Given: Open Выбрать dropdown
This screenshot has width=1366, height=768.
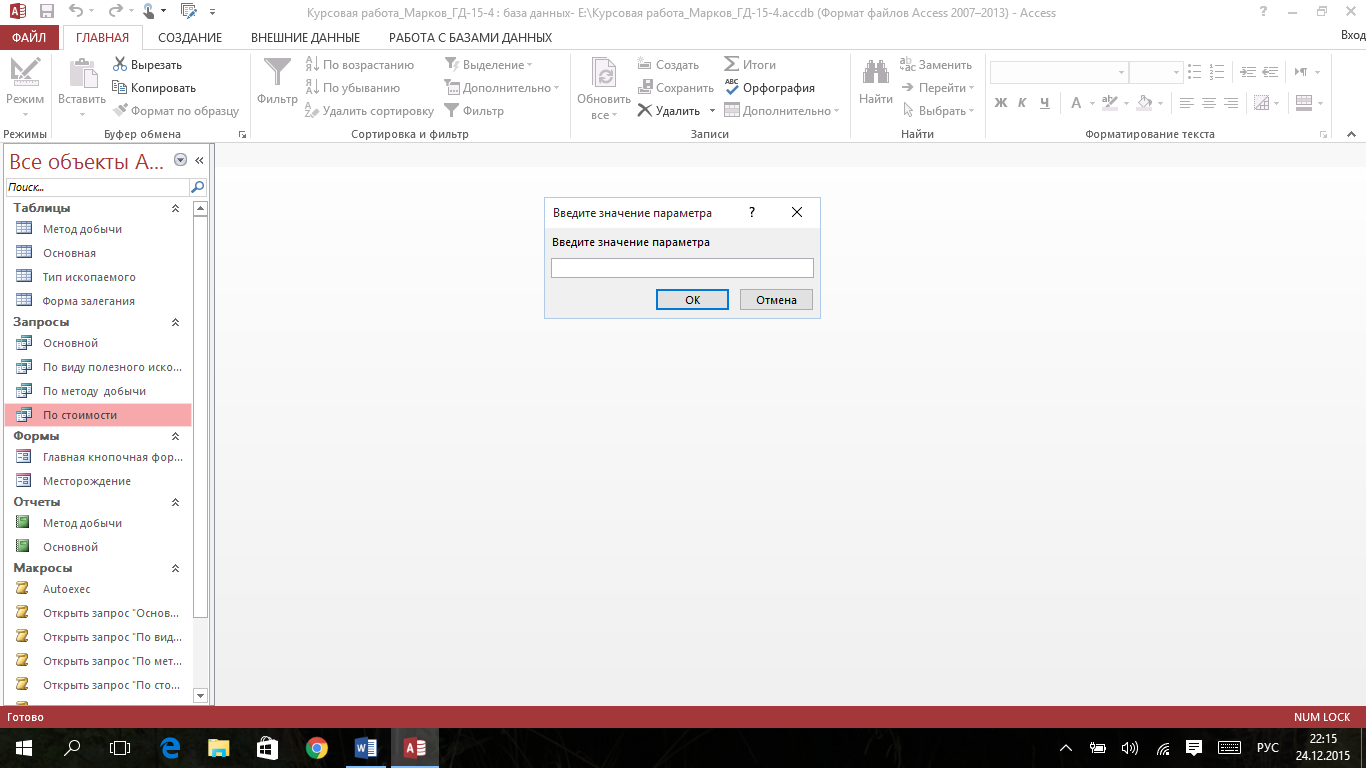Looking at the screenshot, I should pyautogui.click(x=938, y=111).
